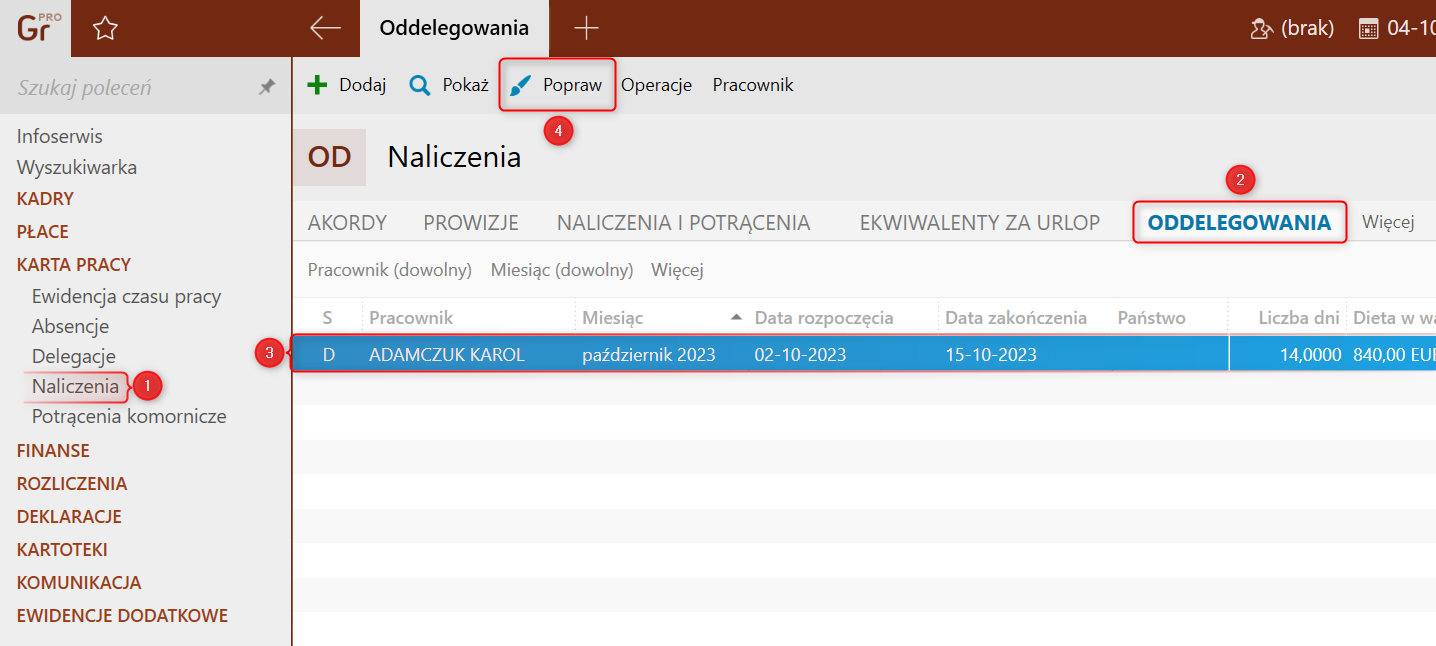Pin the command search panel
Screen dimensions: 1436x646
click(x=266, y=87)
